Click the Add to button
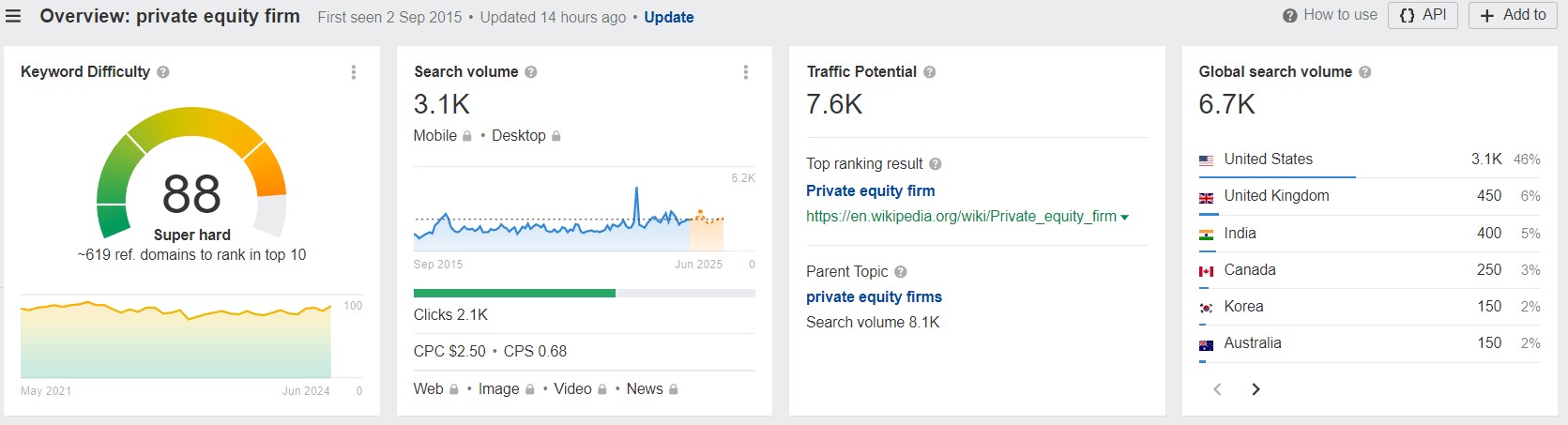1568x425 pixels. (1513, 15)
